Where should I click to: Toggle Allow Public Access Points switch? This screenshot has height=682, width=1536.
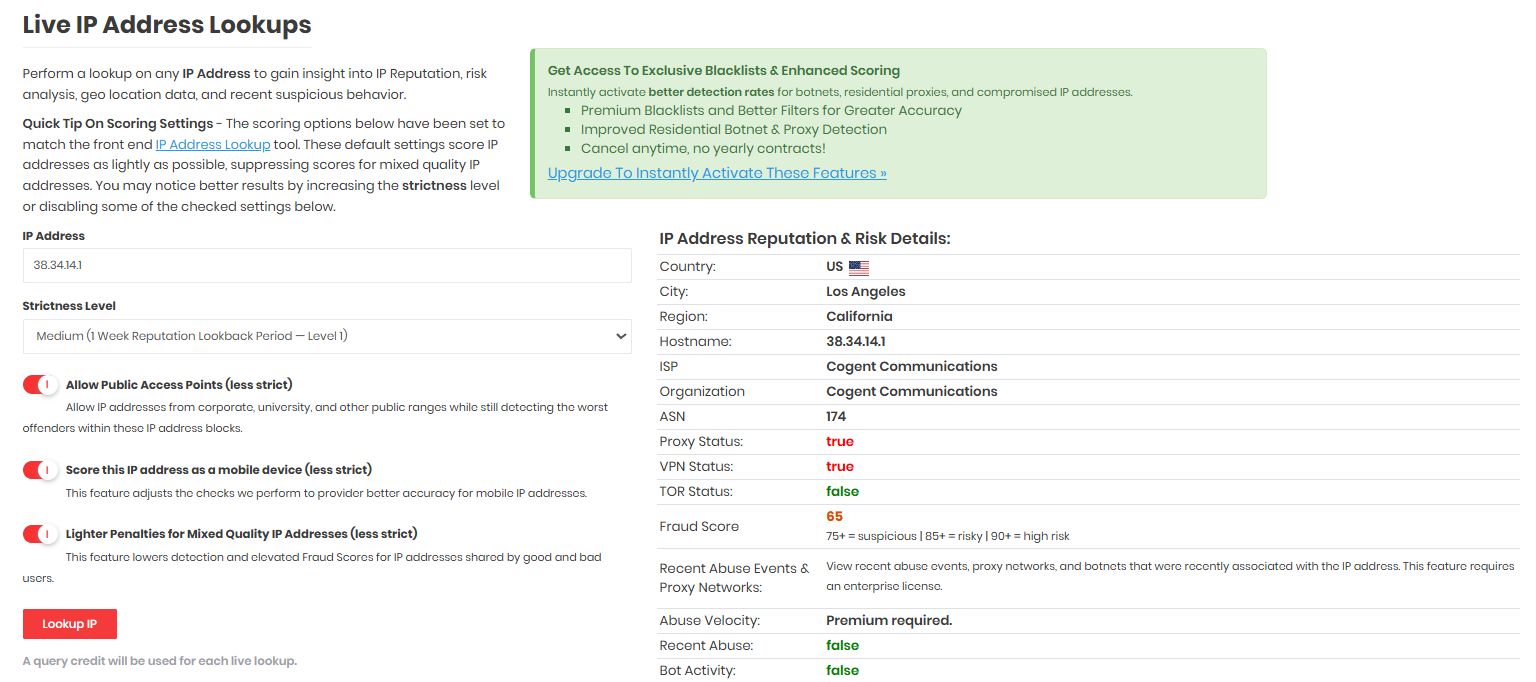41,385
